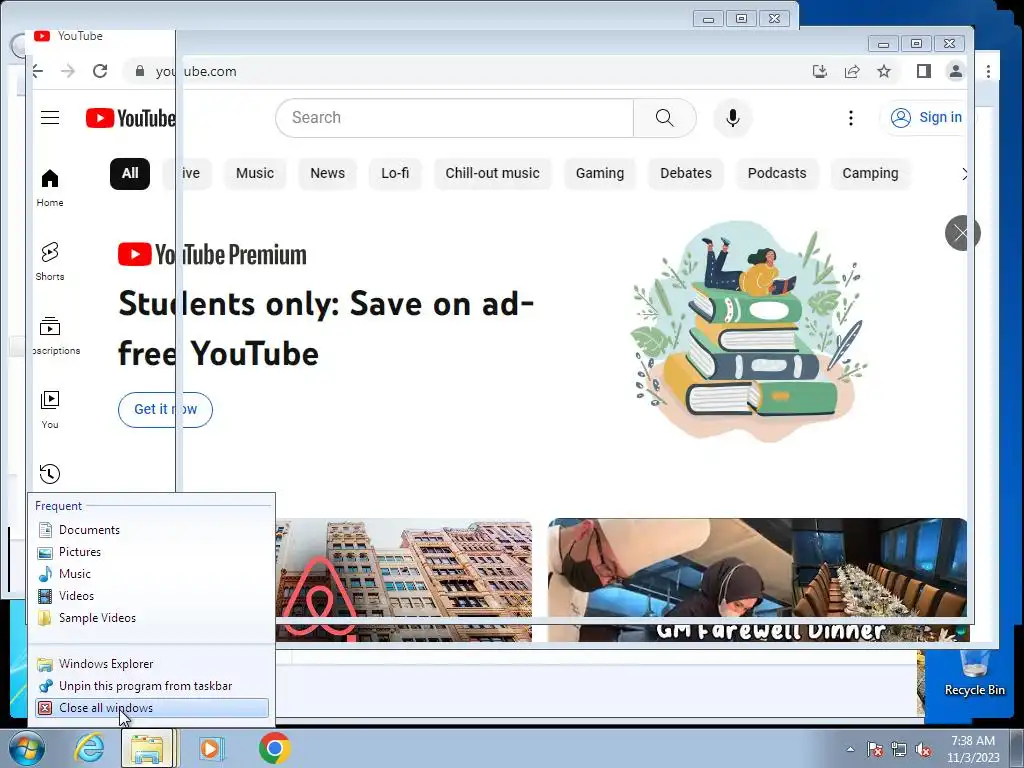Screen dimensions: 1024x768
Task: Click the muted volume tray icon
Action: 923,750
